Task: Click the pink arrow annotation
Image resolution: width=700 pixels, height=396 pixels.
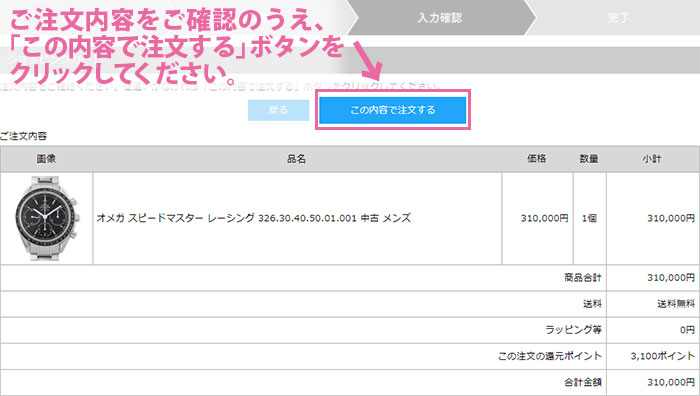Action: pos(368,62)
